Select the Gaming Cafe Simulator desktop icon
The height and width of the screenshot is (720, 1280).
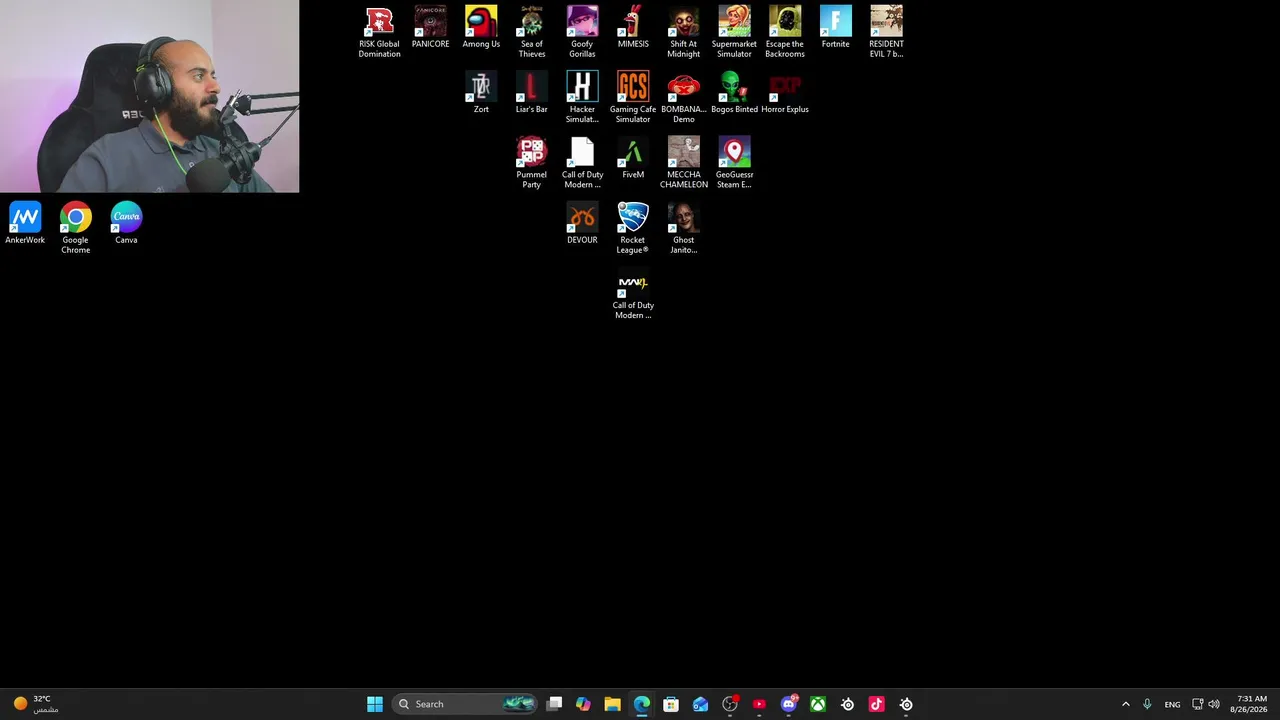click(x=633, y=98)
